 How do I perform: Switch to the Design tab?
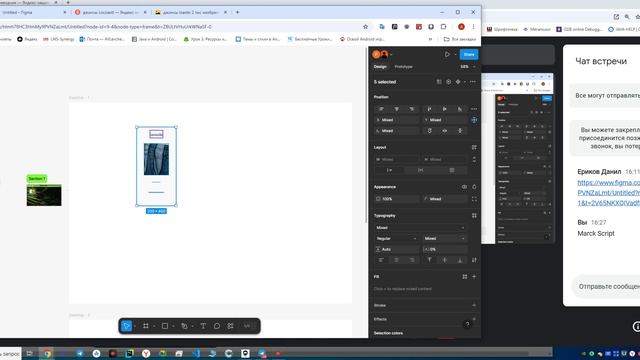[380, 67]
